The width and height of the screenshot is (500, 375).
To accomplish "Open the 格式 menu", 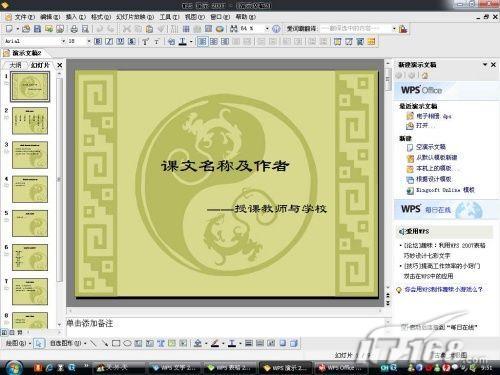I will coord(101,17).
